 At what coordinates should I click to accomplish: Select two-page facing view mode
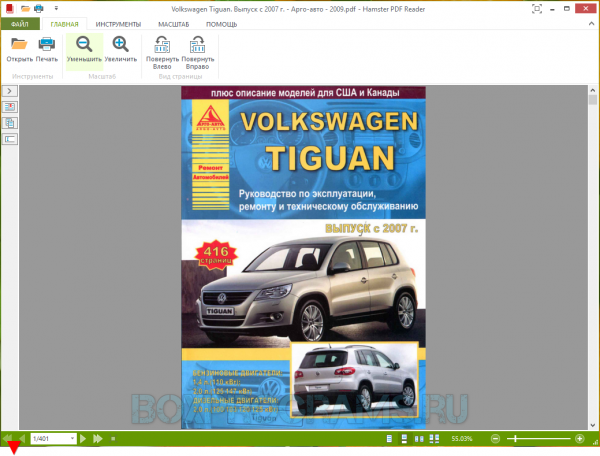point(419,439)
